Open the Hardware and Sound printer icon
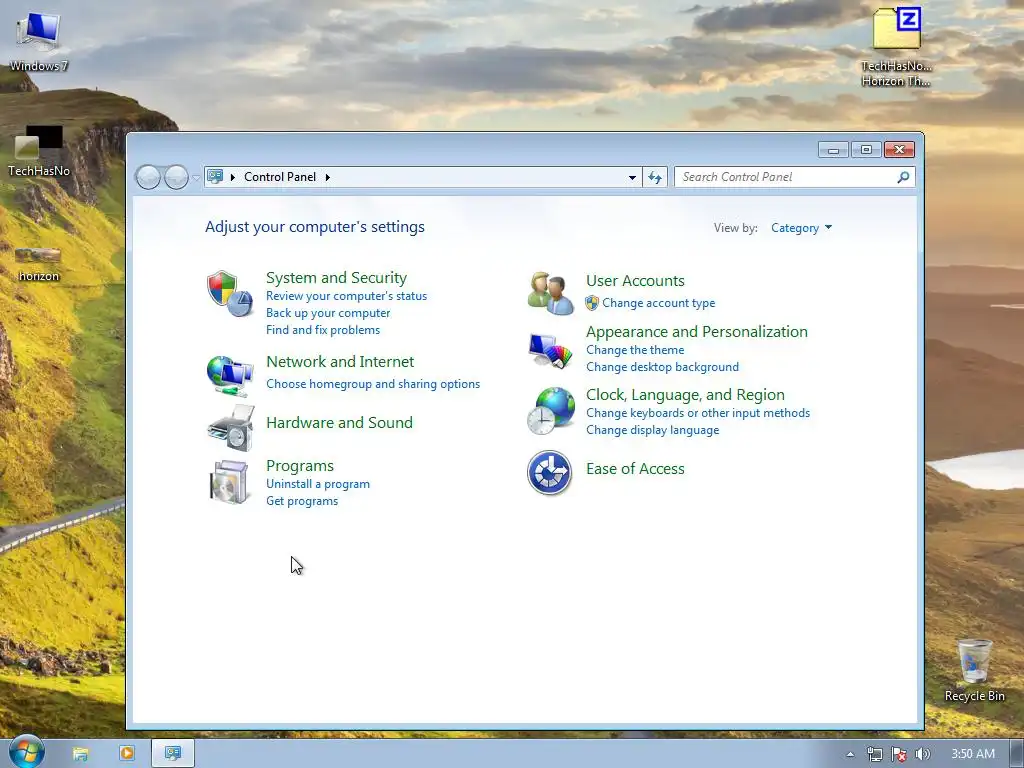Image resolution: width=1024 pixels, height=768 pixels. 231,428
